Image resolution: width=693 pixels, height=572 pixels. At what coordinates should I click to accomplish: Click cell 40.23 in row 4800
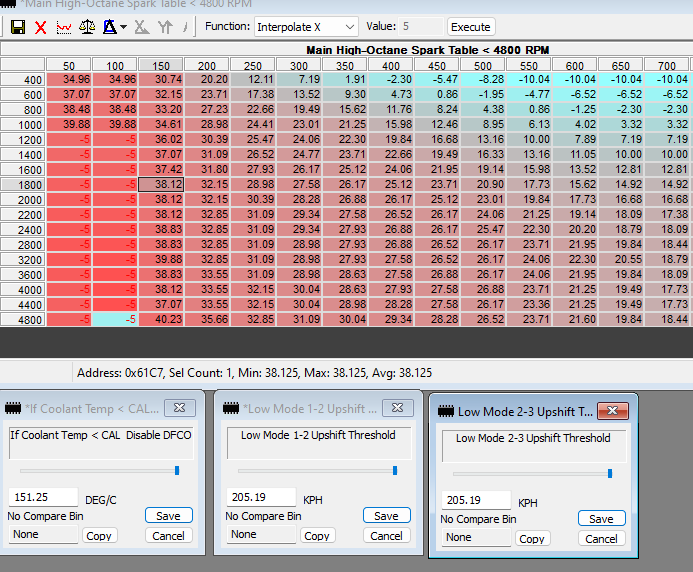click(161, 319)
